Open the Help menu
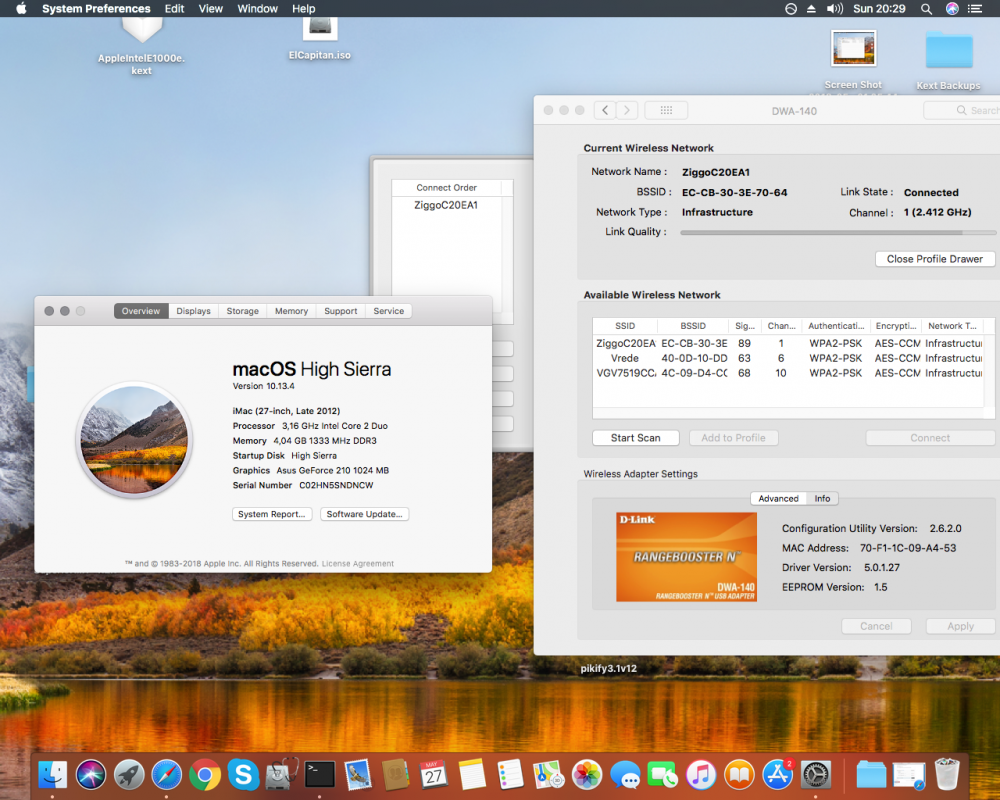The image size is (1000, 800). point(304,8)
